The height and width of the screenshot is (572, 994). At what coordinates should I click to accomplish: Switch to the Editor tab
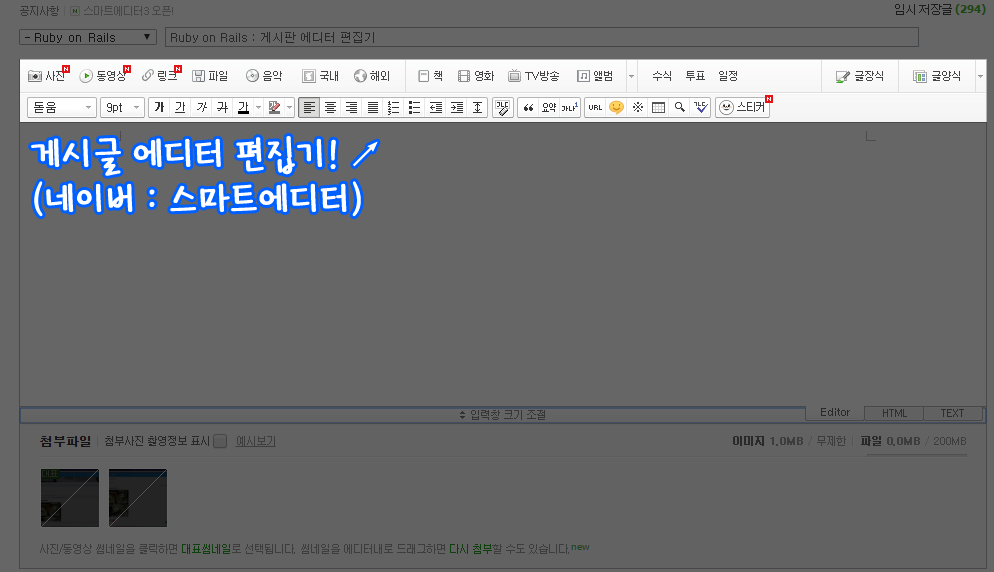835,412
